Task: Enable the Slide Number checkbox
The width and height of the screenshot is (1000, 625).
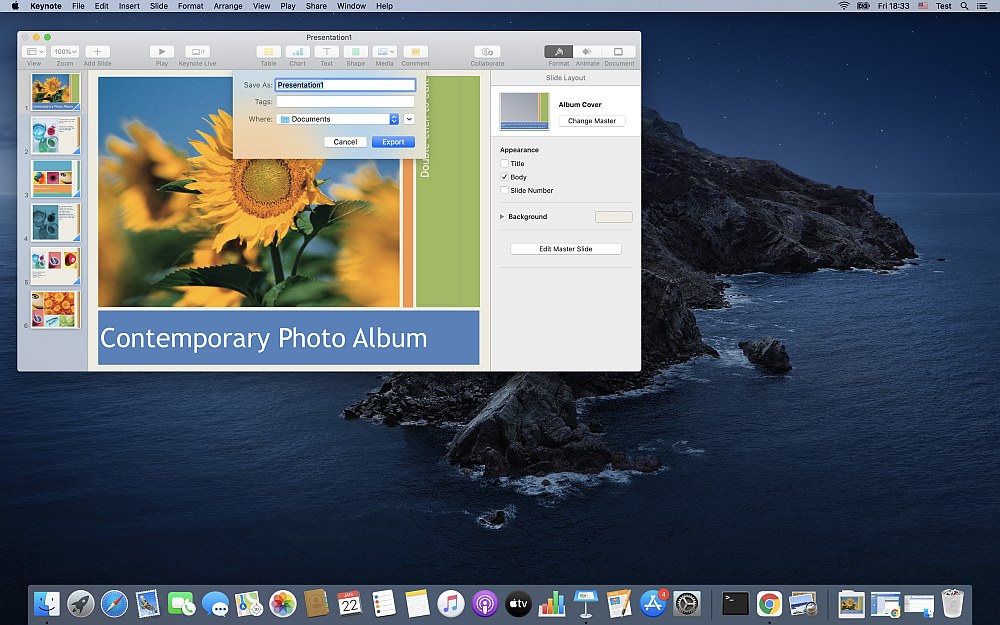Action: point(504,190)
